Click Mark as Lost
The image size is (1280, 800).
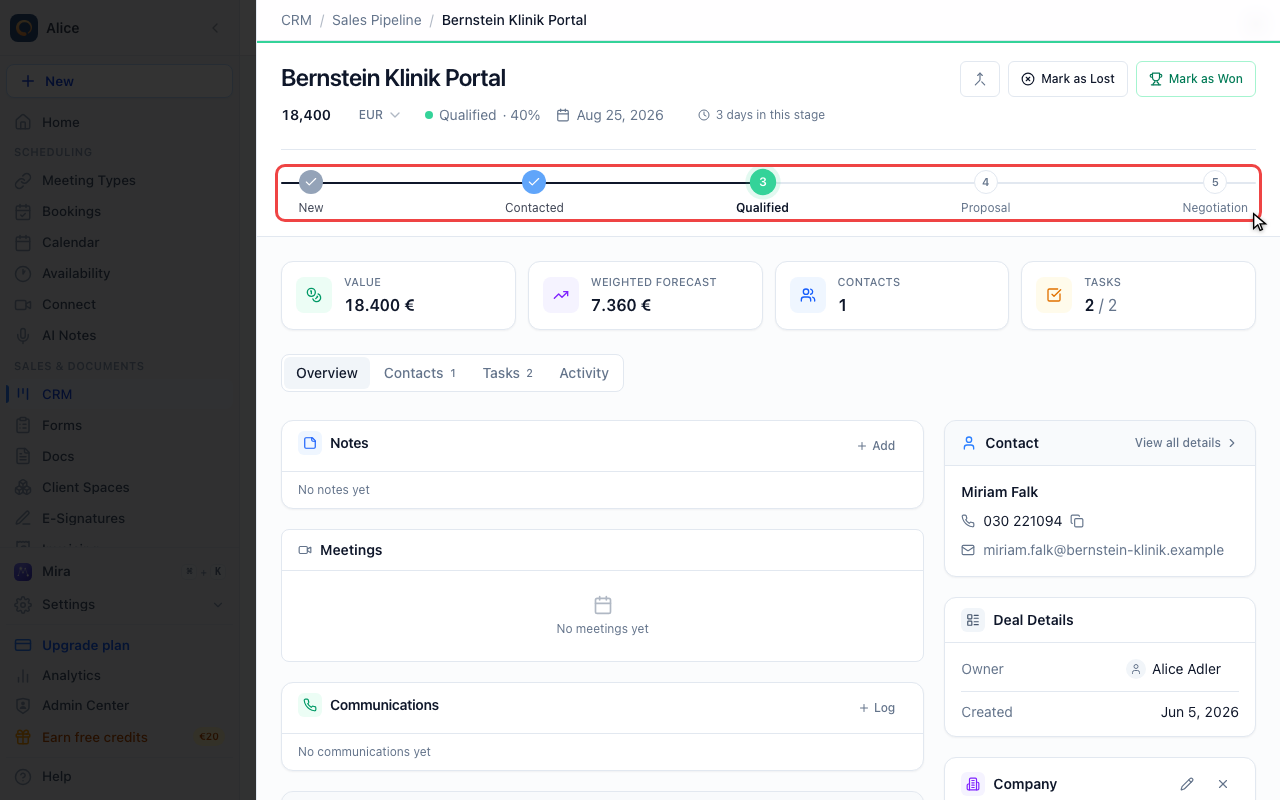(x=1068, y=79)
